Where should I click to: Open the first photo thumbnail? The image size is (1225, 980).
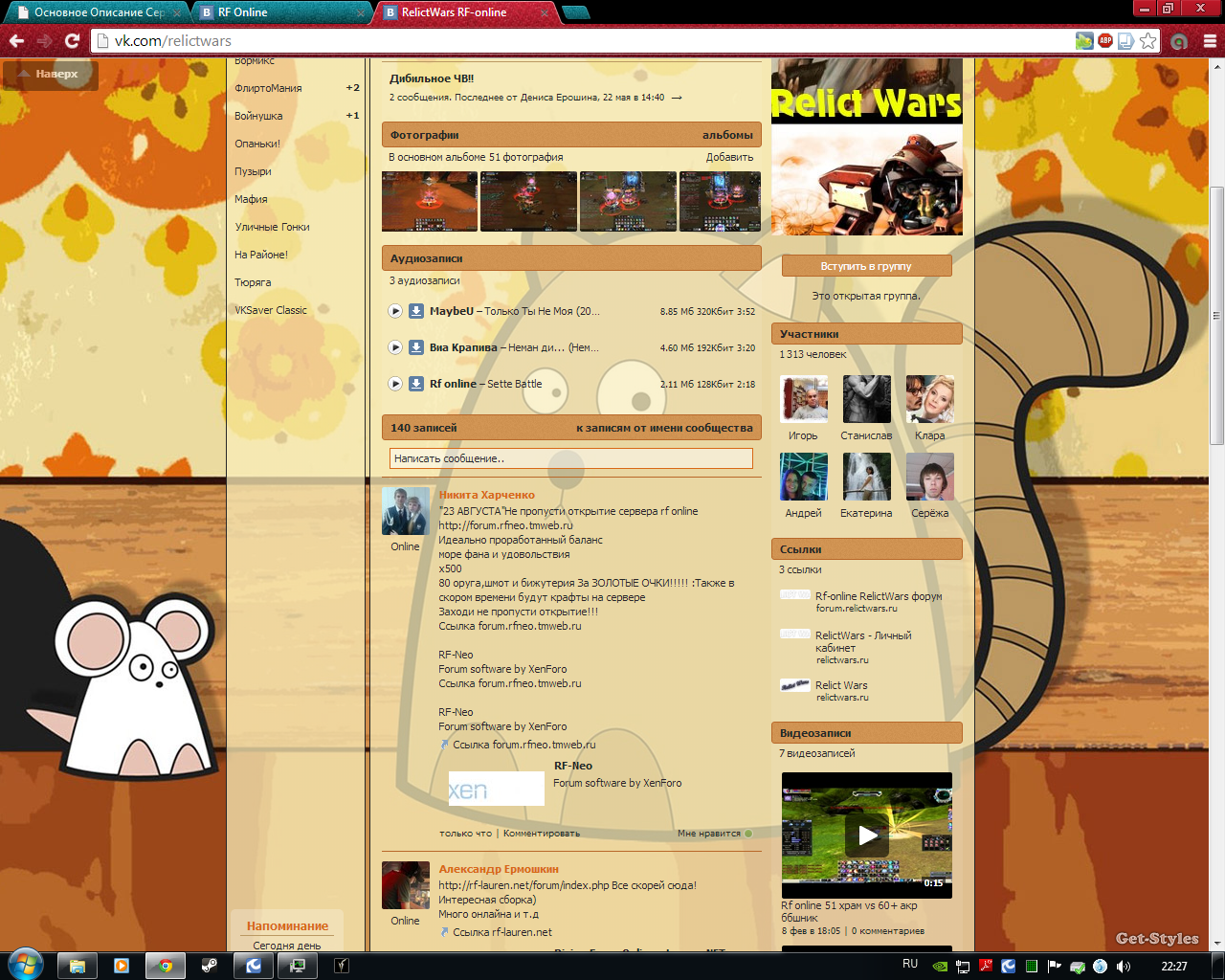click(x=430, y=202)
